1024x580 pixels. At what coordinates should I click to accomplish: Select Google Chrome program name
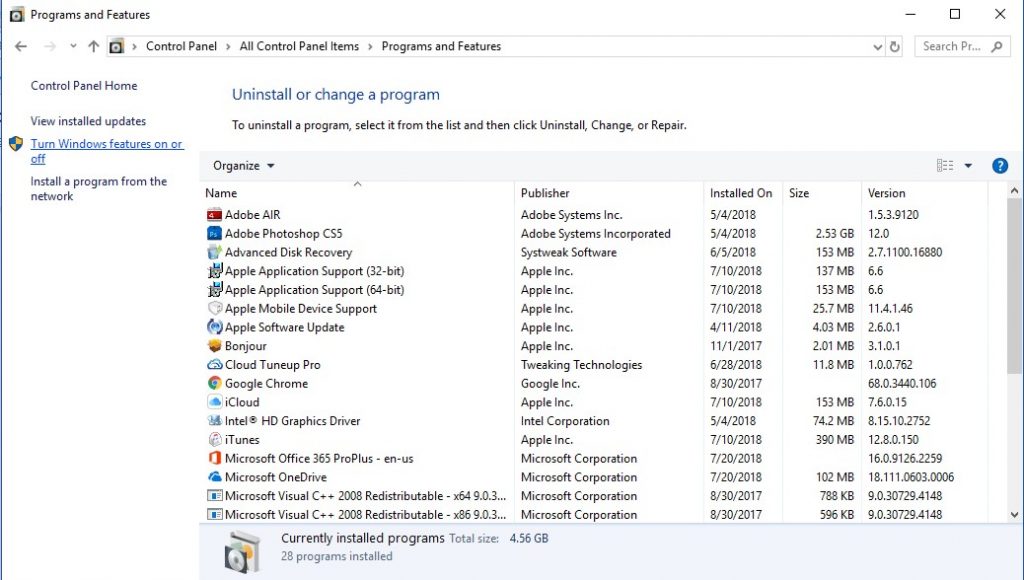click(266, 383)
